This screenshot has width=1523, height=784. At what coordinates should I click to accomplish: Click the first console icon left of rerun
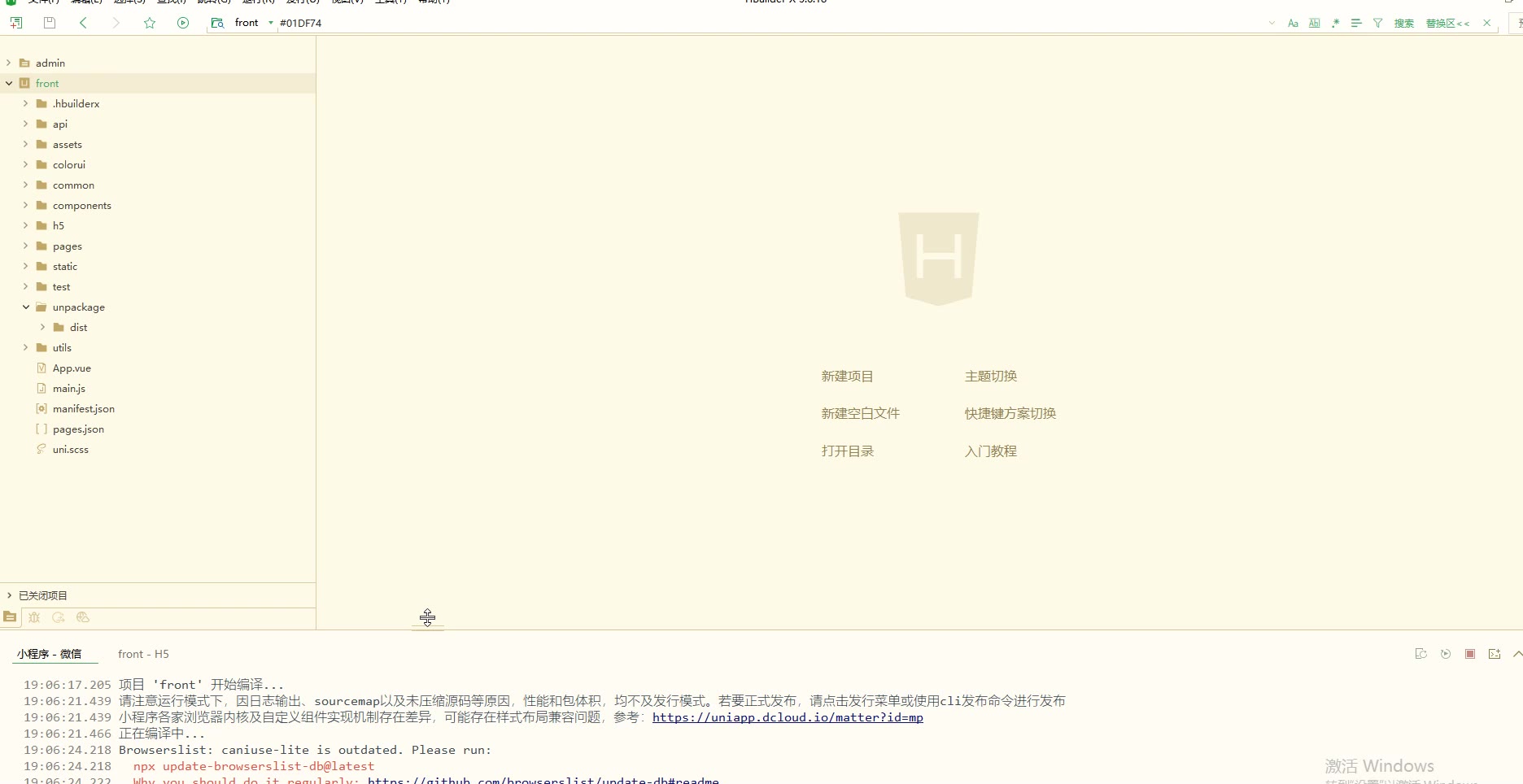pos(1421,654)
